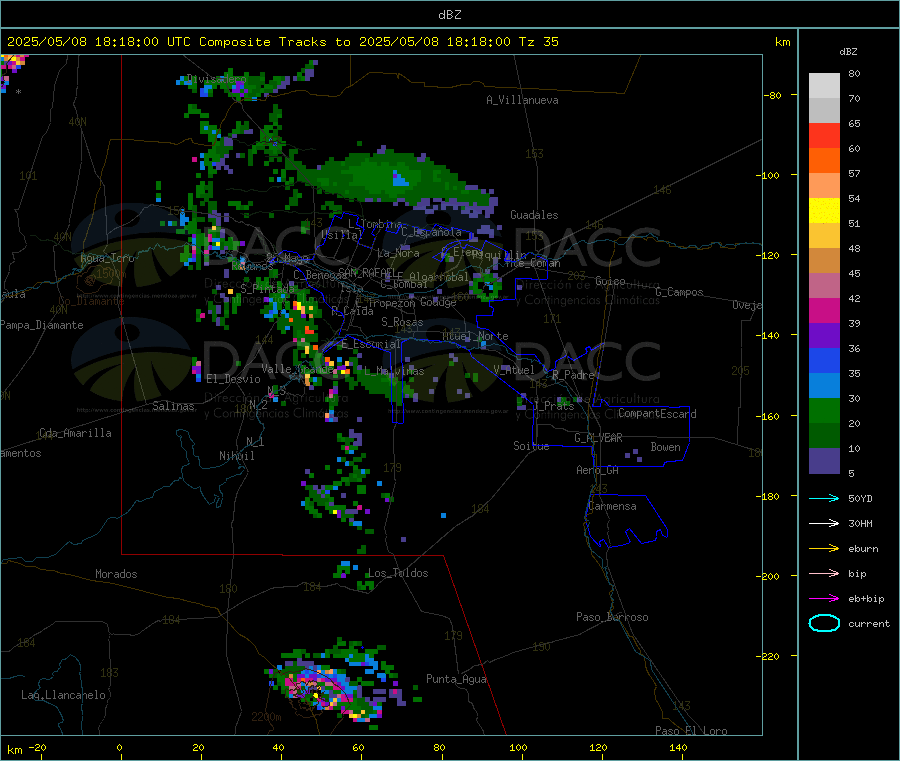Click the Punta_Agua map label
Screen dimensions: 900x761
(456, 679)
